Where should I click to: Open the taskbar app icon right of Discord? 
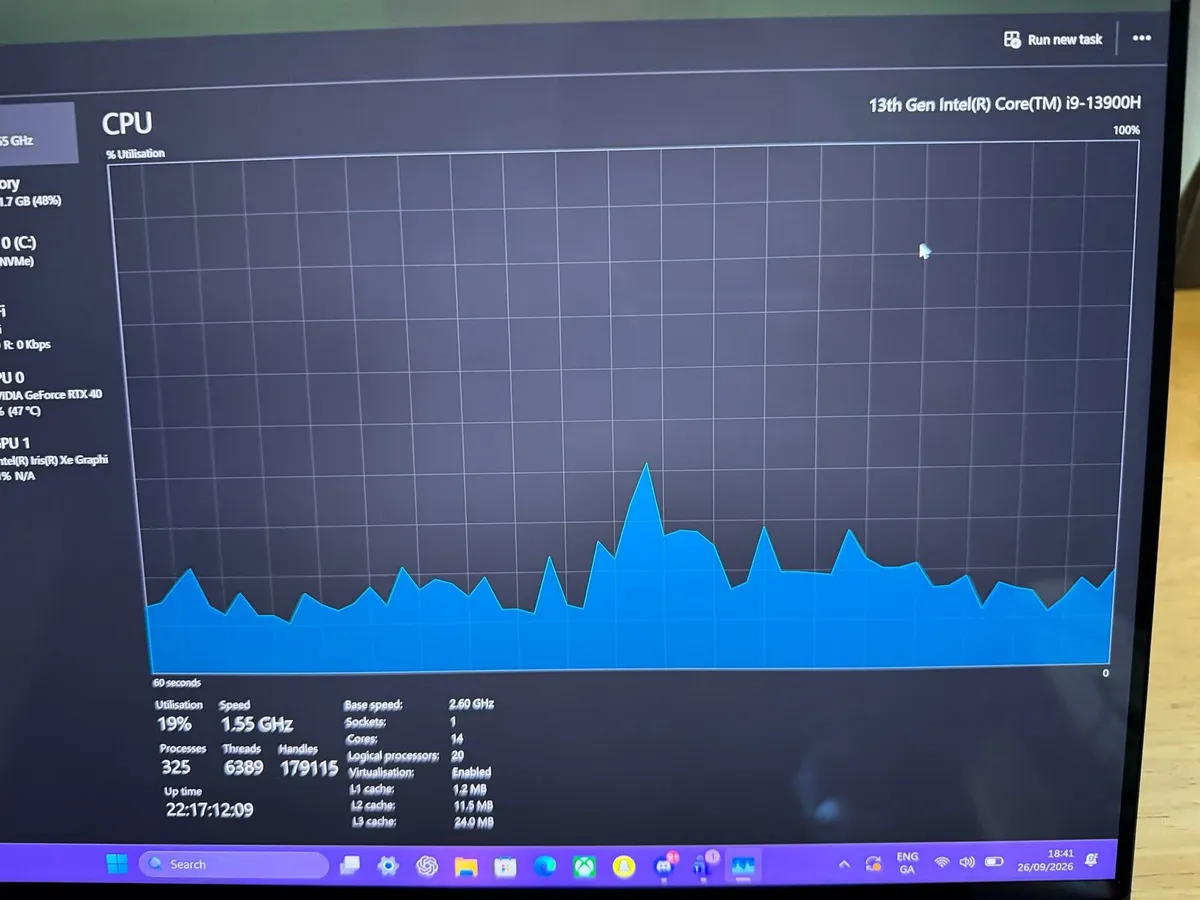[x=703, y=866]
